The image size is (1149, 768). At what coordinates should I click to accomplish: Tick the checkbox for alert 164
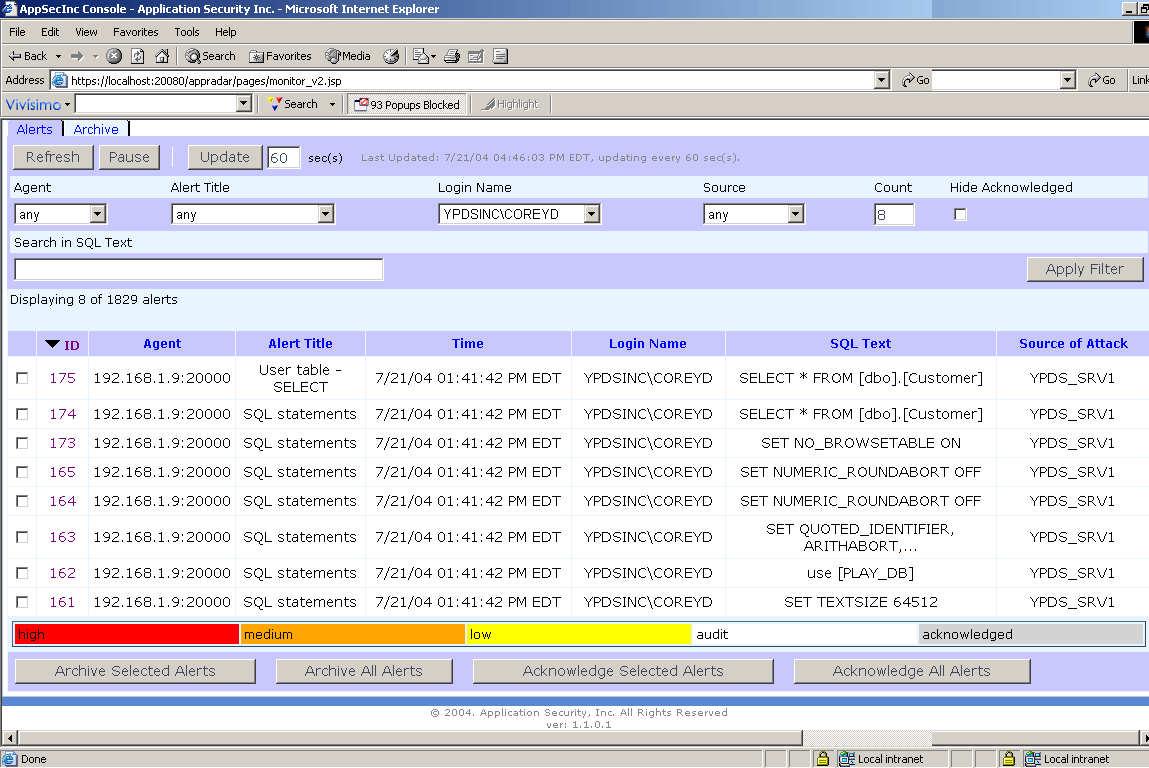click(22, 501)
